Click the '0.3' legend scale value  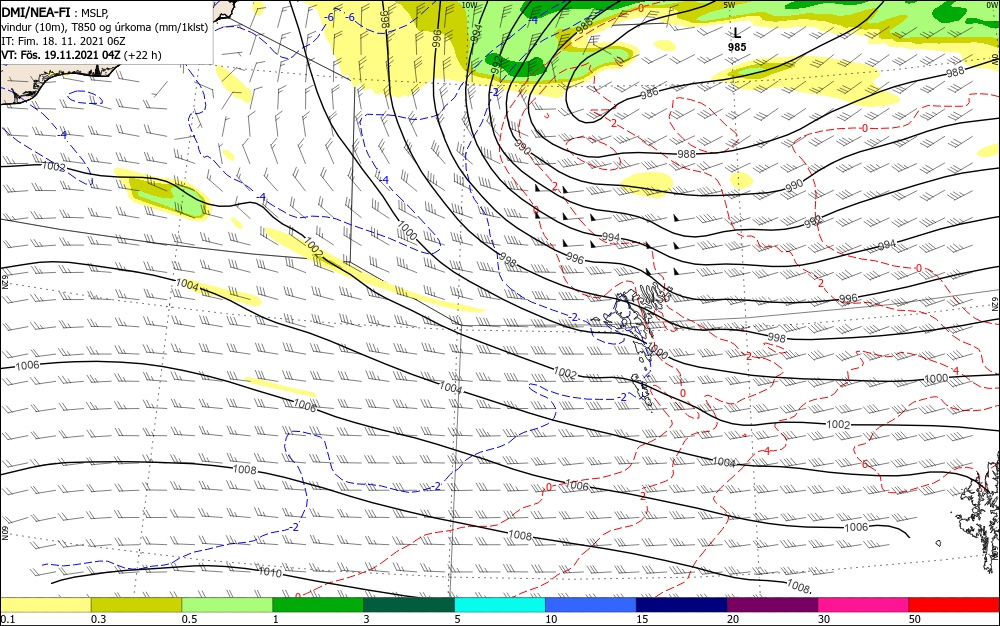click(x=98, y=619)
